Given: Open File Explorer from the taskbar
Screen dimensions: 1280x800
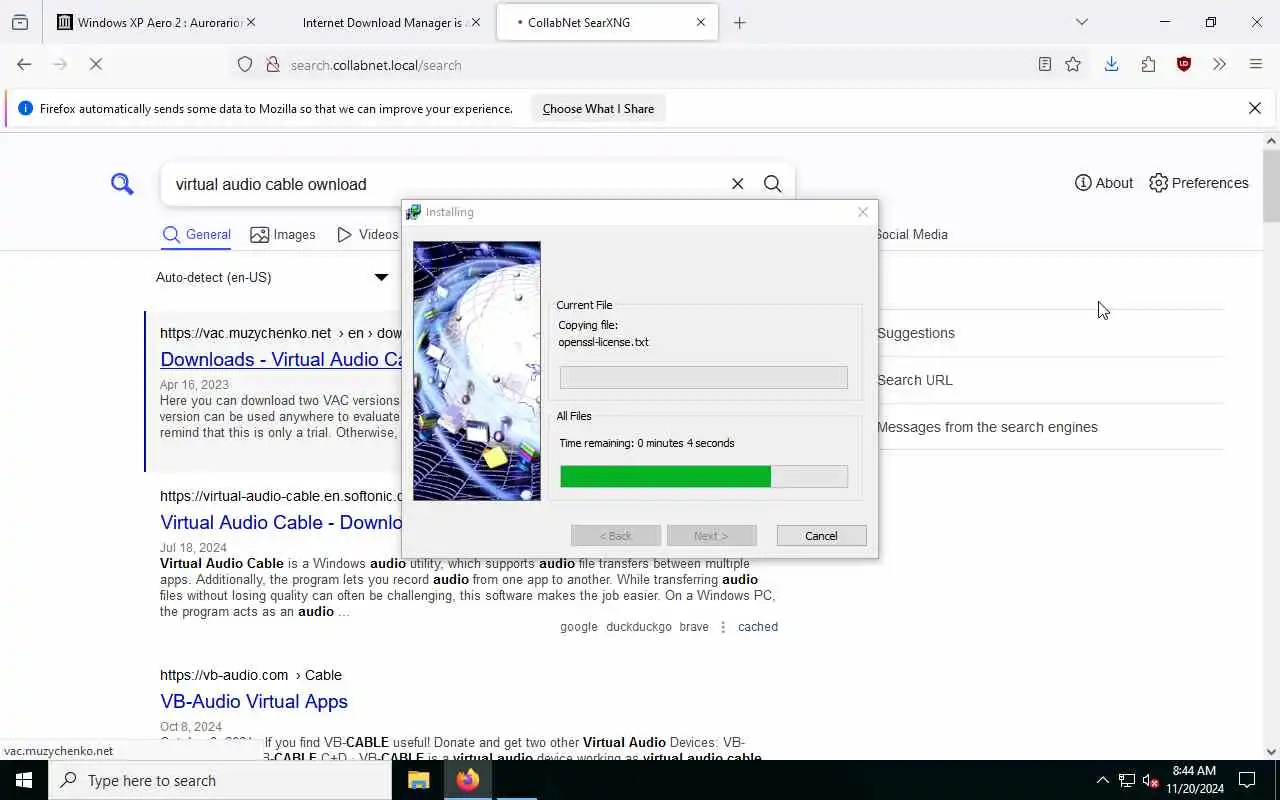Looking at the screenshot, I should click(419, 780).
